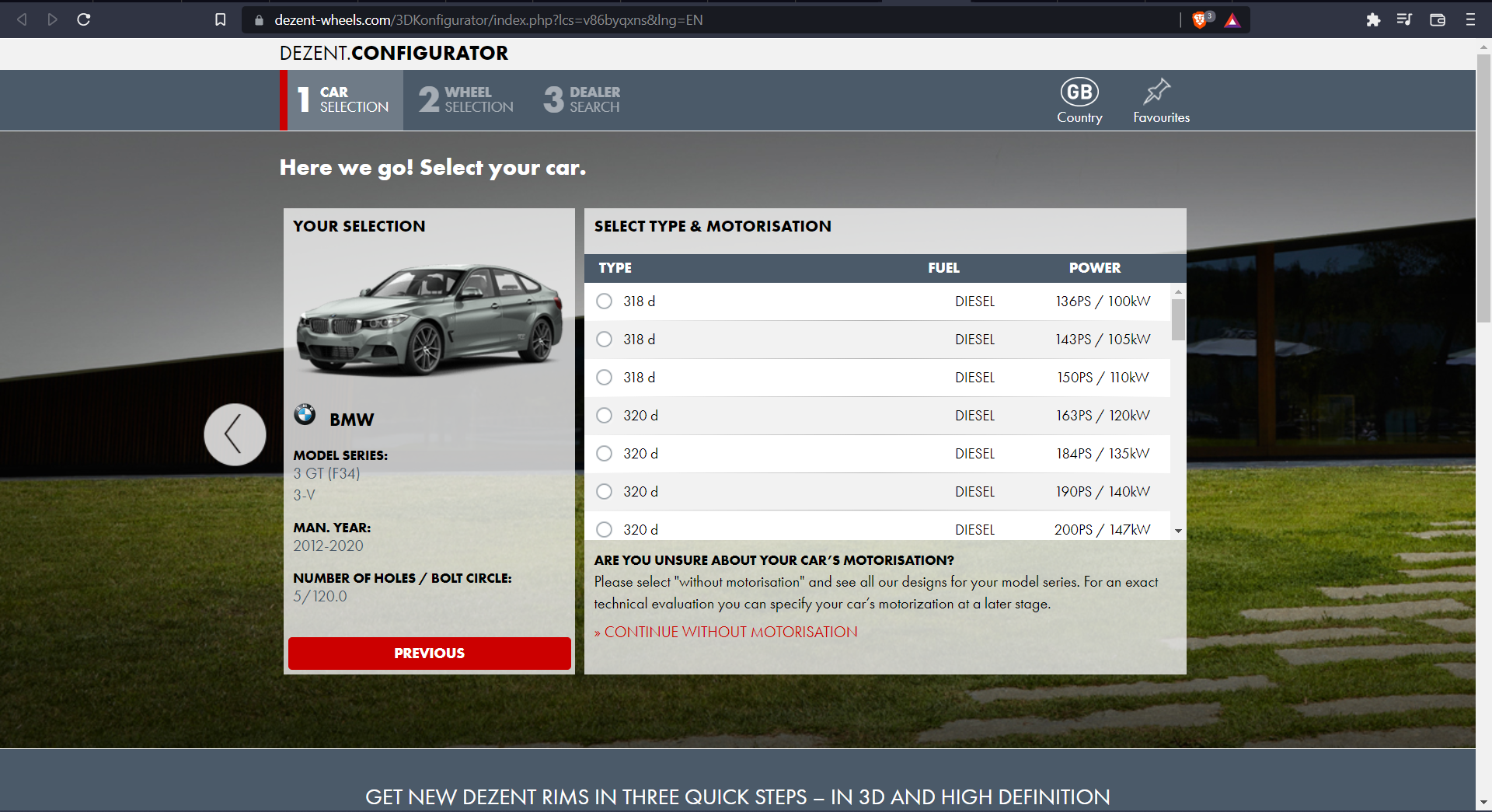The image size is (1492, 812).
Task: Click the '5/120.0' bolt circle value
Action: (x=320, y=597)
